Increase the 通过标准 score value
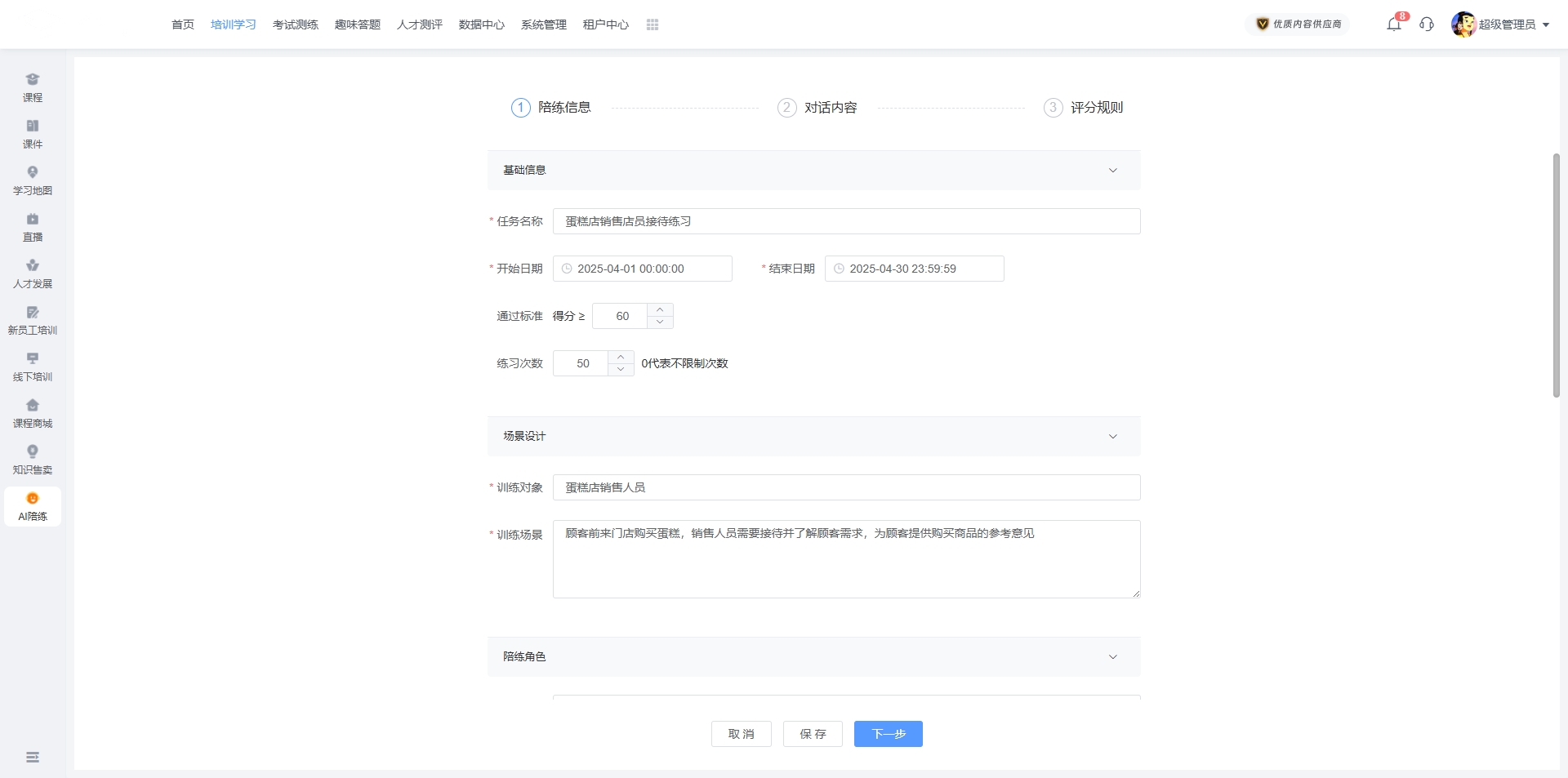This screenshot has width=1568, height=778. pyautogui.click(x=660, y=310)
